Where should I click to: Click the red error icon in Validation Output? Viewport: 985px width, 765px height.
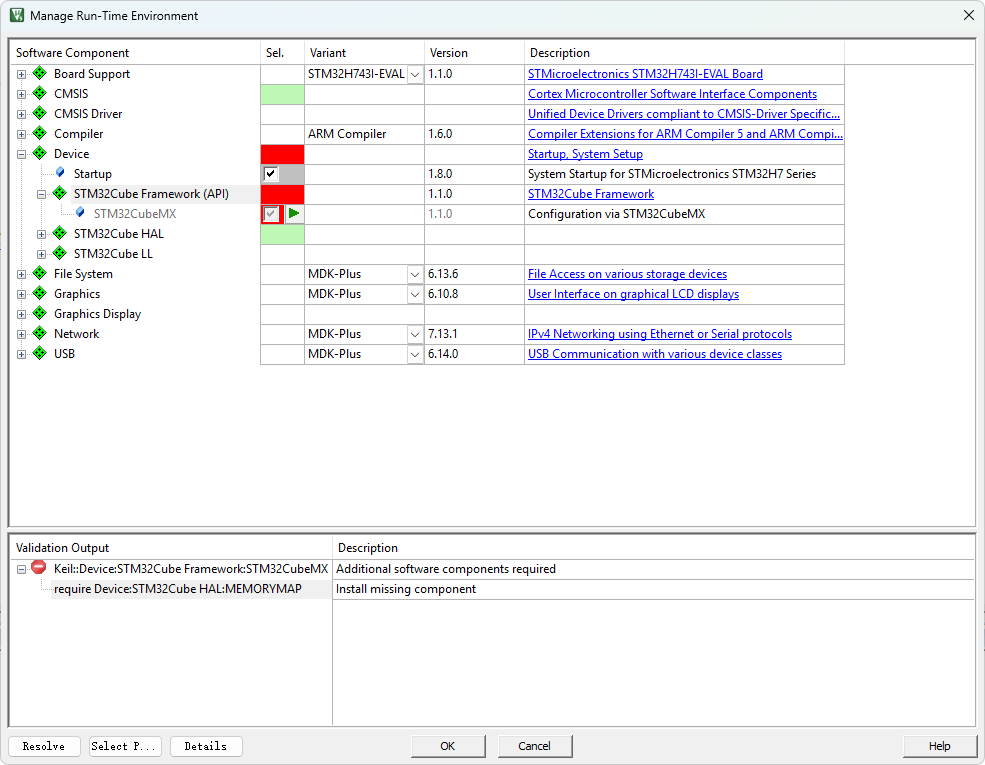(39, 568)
